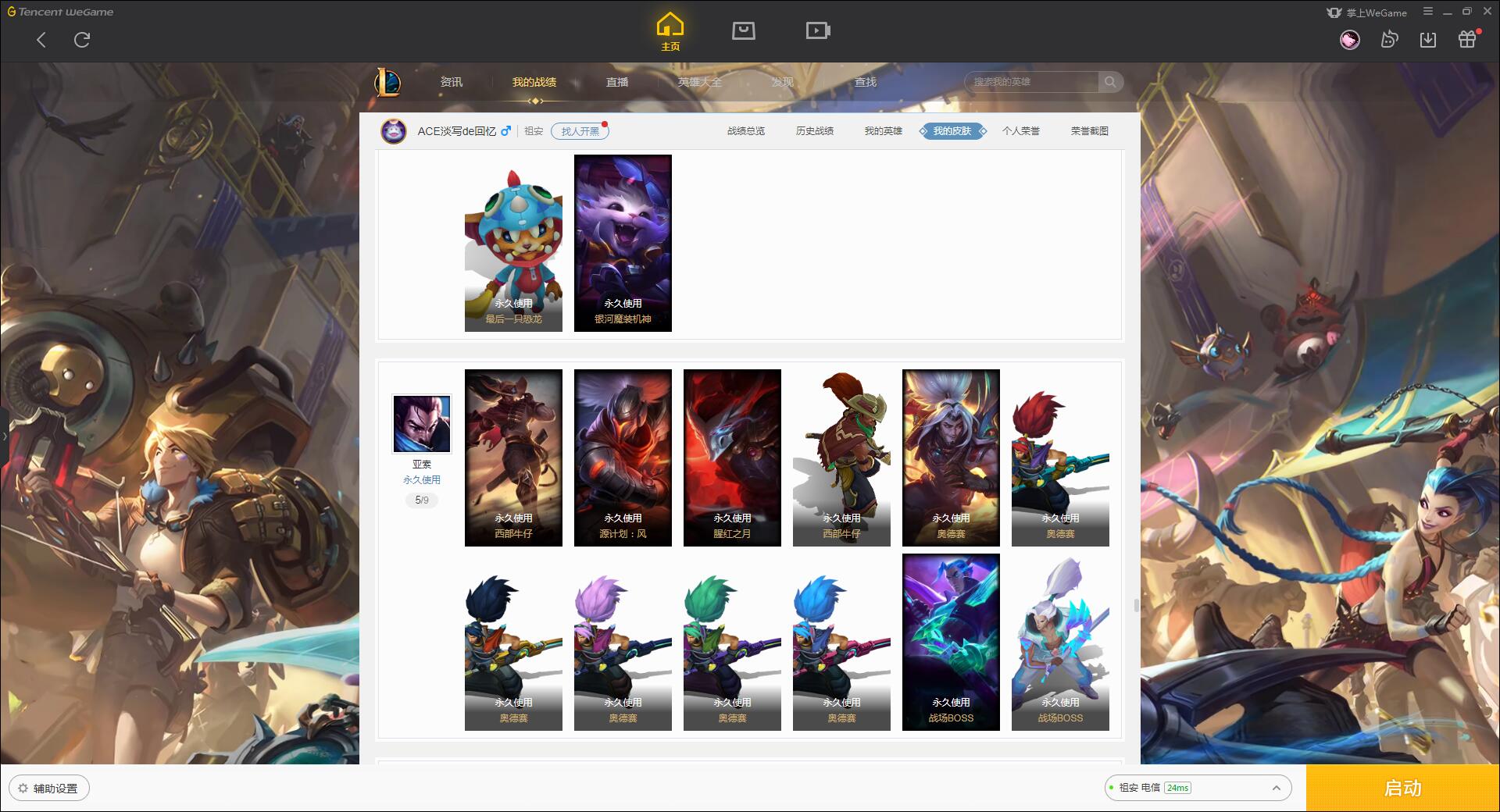Screen dimensions: 1500x812
Task: Open 辅助设置 settings button
Action: tap(49, 789)
